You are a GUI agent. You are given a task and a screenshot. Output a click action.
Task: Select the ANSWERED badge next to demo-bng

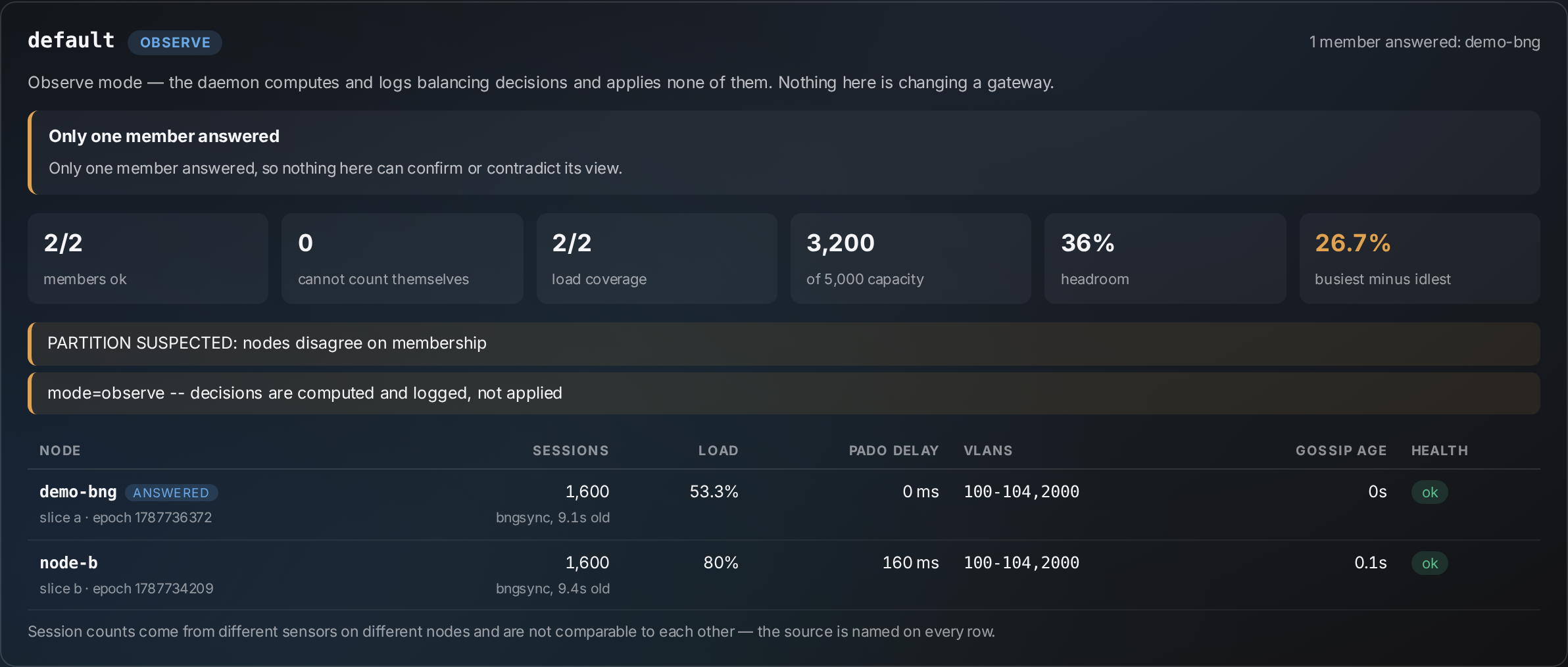[x=171, y=493]
